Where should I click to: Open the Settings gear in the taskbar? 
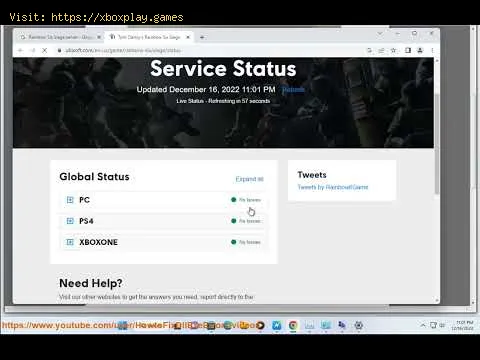[359, 325]
